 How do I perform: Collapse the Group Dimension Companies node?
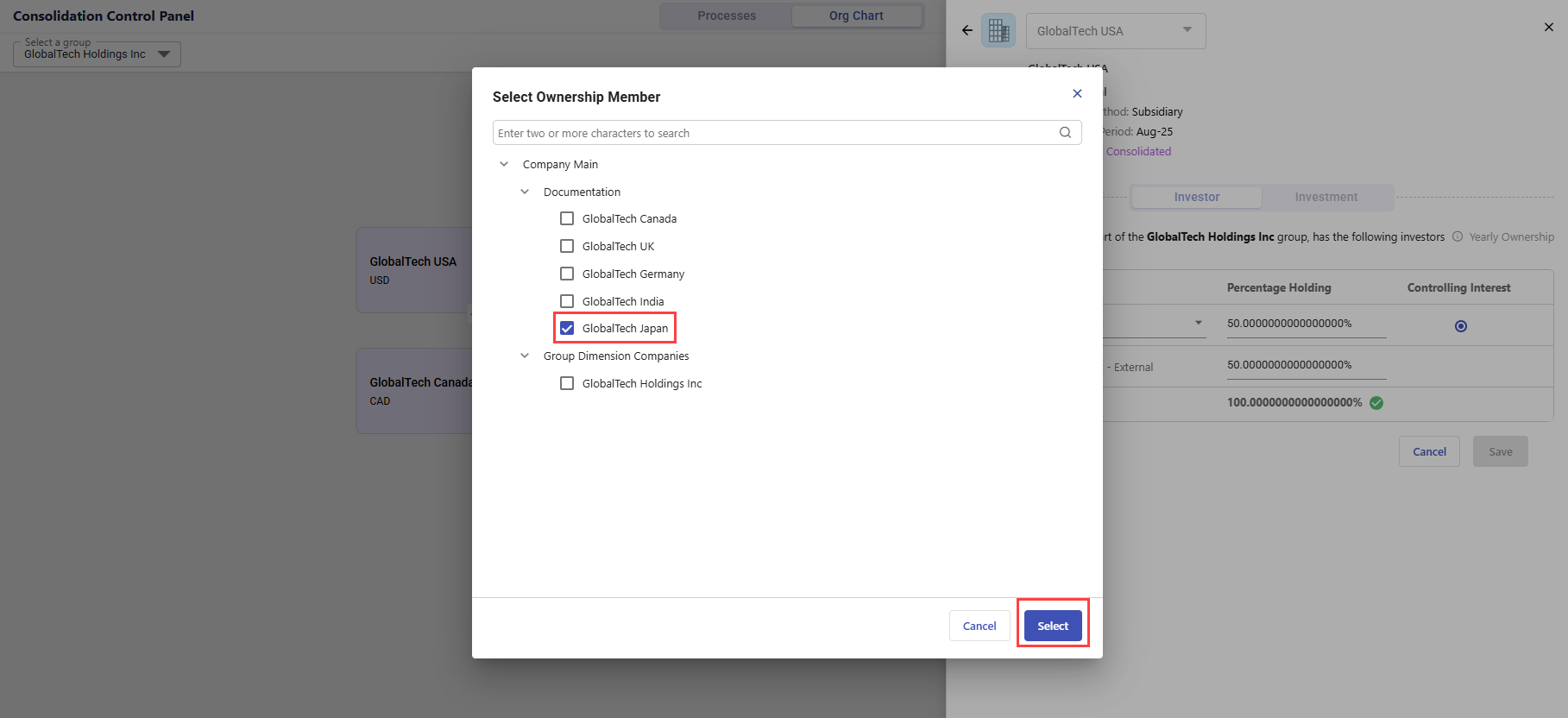[525, 356]
